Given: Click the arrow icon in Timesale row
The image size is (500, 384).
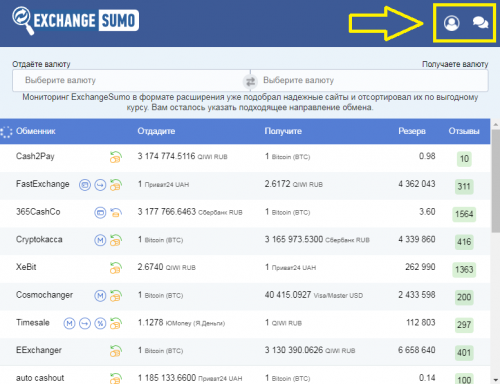Looking at the screenshot, I should [x=85, y=323].
